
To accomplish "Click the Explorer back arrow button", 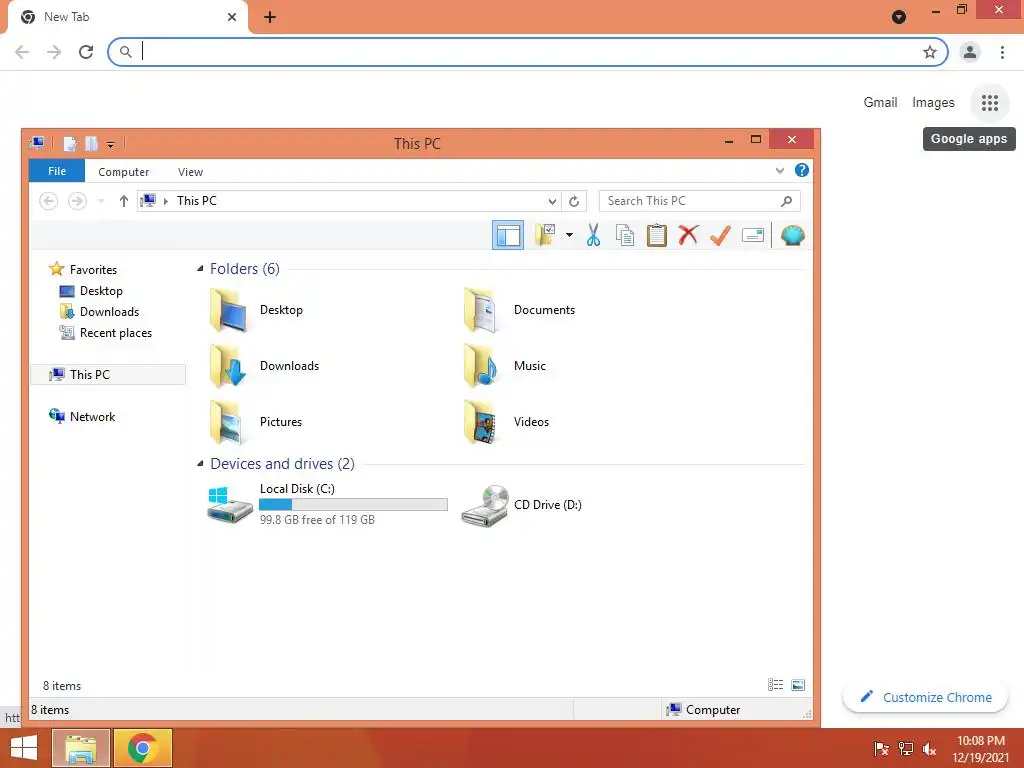I will point(48,201).
